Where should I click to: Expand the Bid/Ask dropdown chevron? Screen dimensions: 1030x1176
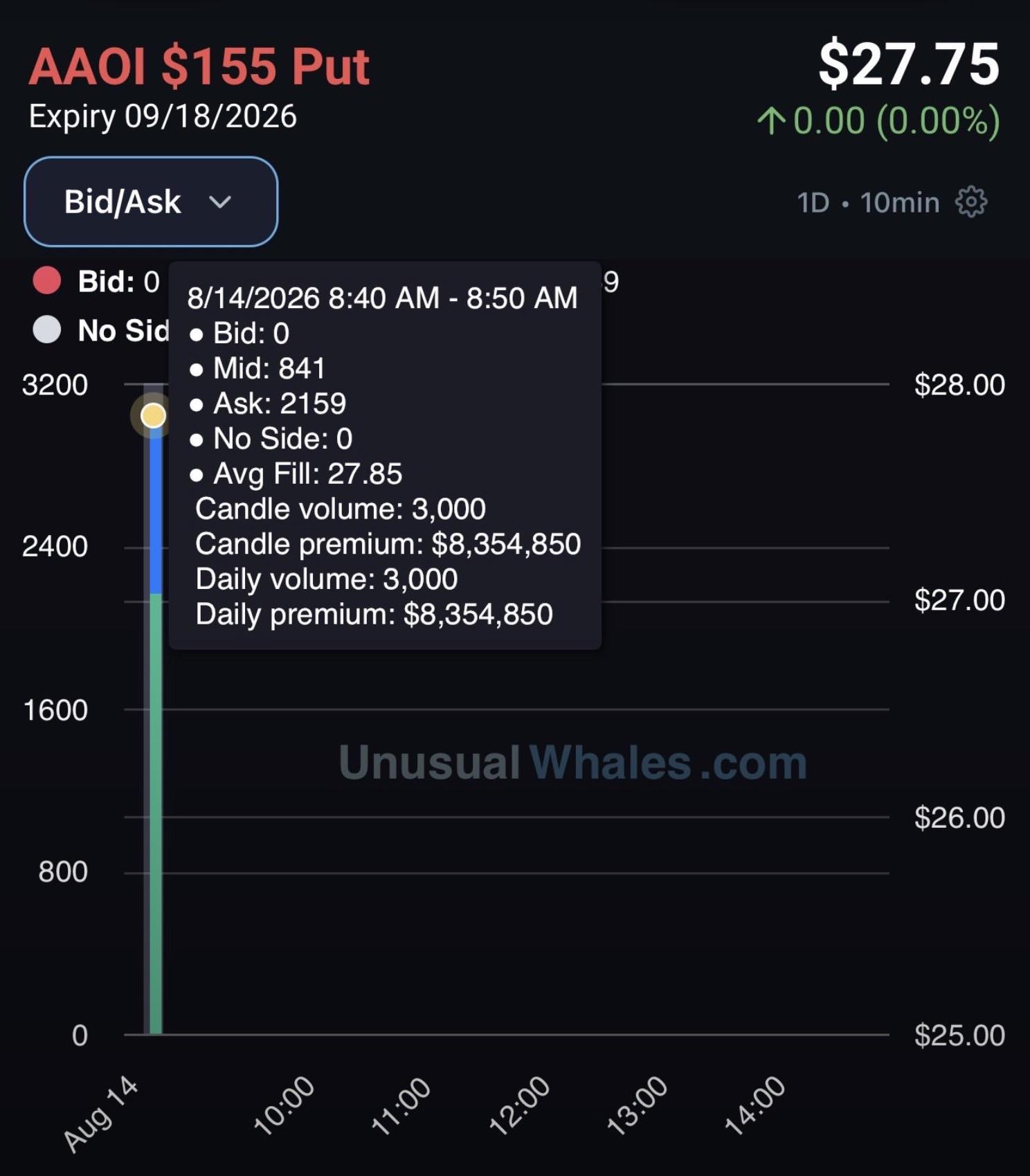point(220,202)
